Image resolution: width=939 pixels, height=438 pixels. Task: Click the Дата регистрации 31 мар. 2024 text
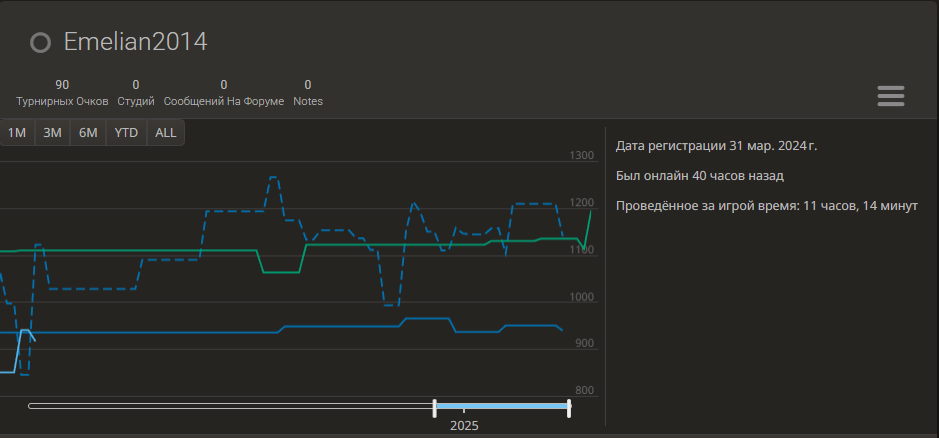pos(716,146)
